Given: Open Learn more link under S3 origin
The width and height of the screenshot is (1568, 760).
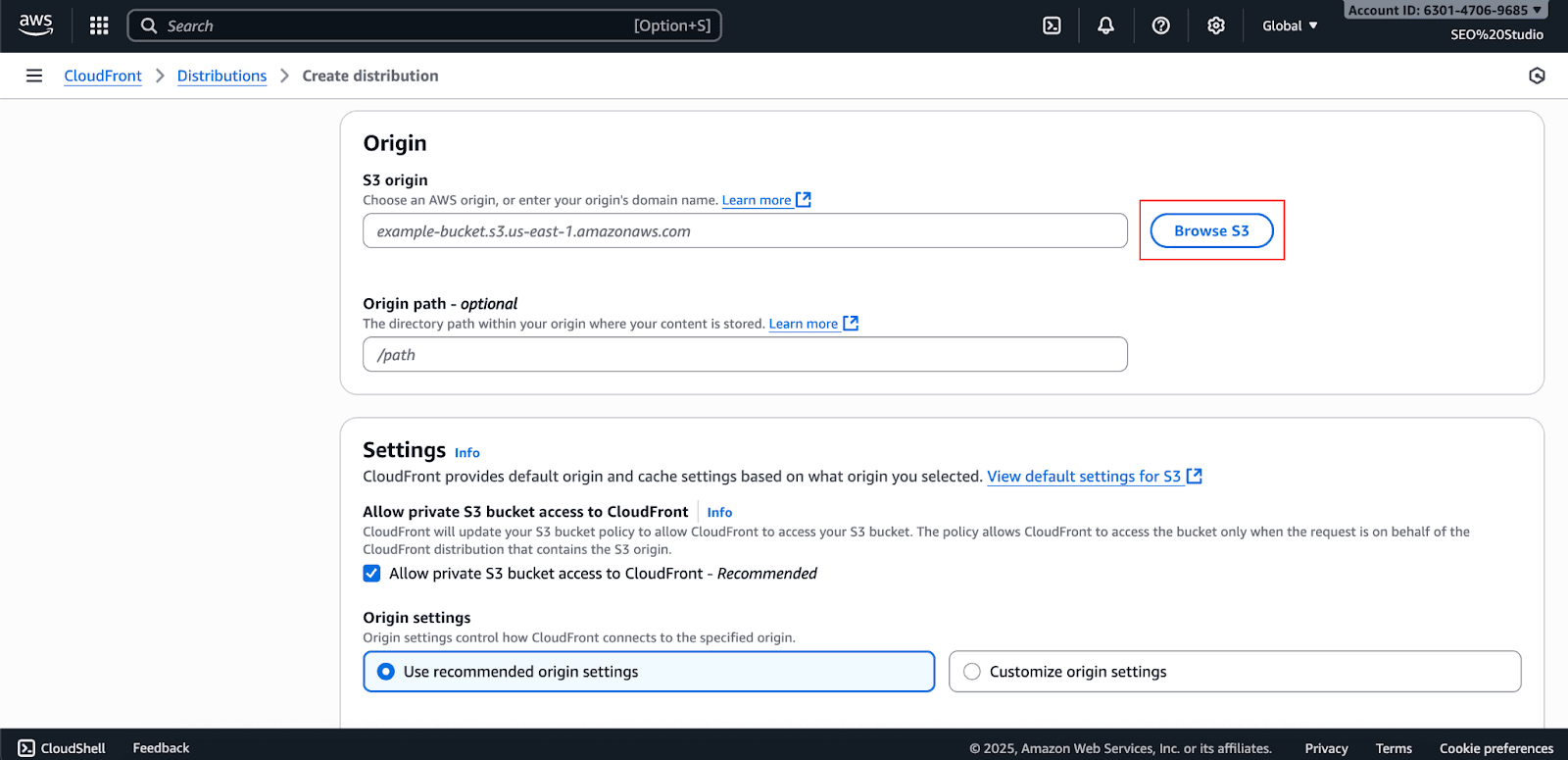Looking at the screenshot, I should click(x=757, y=200).
